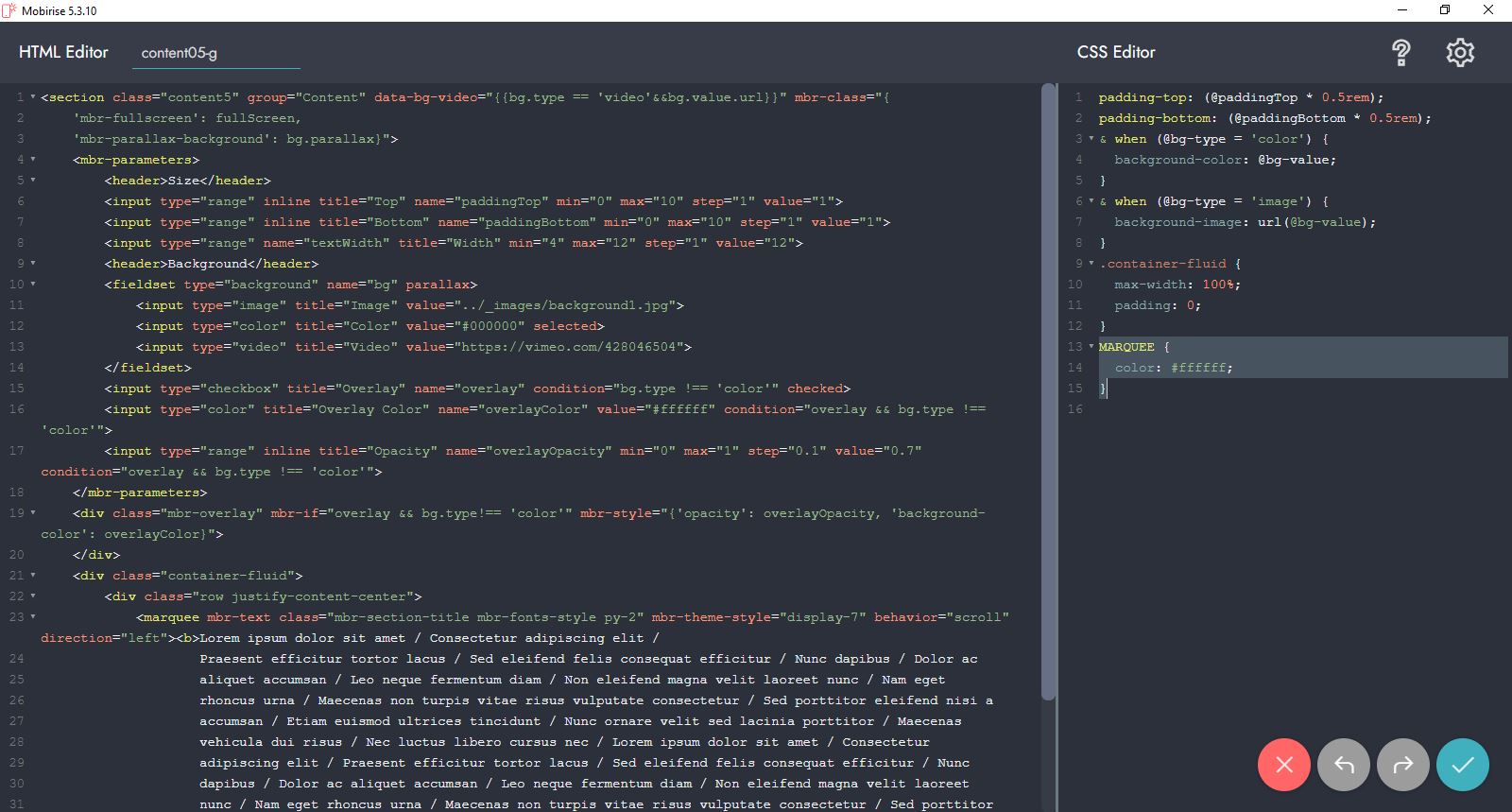This screenshot has height=812, width=1512.
Task: Click the redo arrow button
Action: (x=1403, y=765)
